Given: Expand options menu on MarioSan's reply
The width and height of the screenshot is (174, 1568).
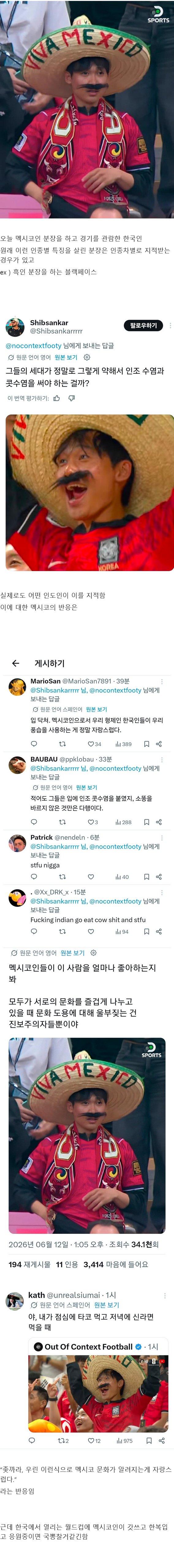Looking at the screenshot, I should point(162,681).
